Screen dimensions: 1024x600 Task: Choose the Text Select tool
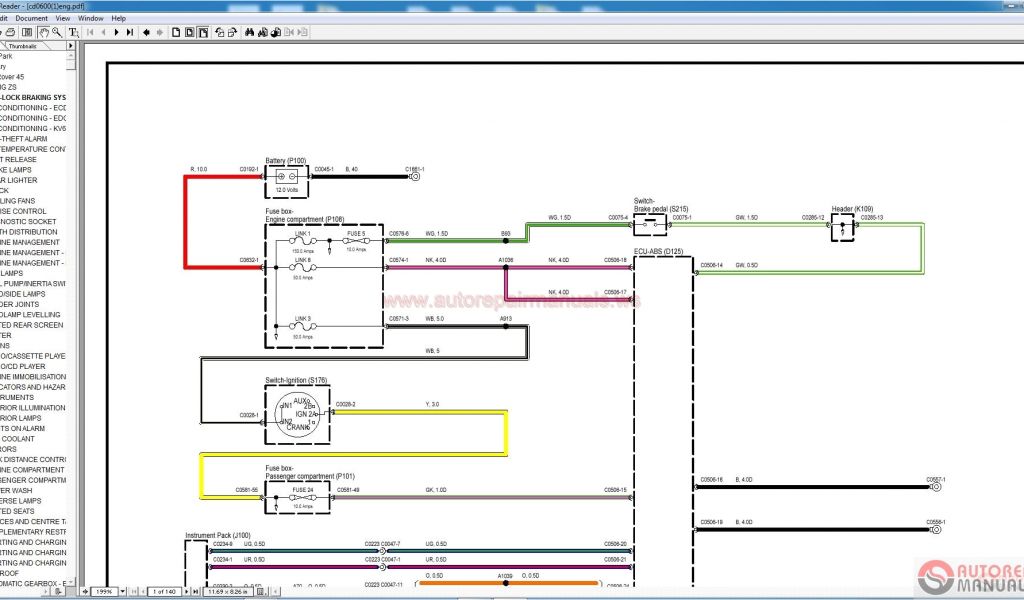coord(73,32)
